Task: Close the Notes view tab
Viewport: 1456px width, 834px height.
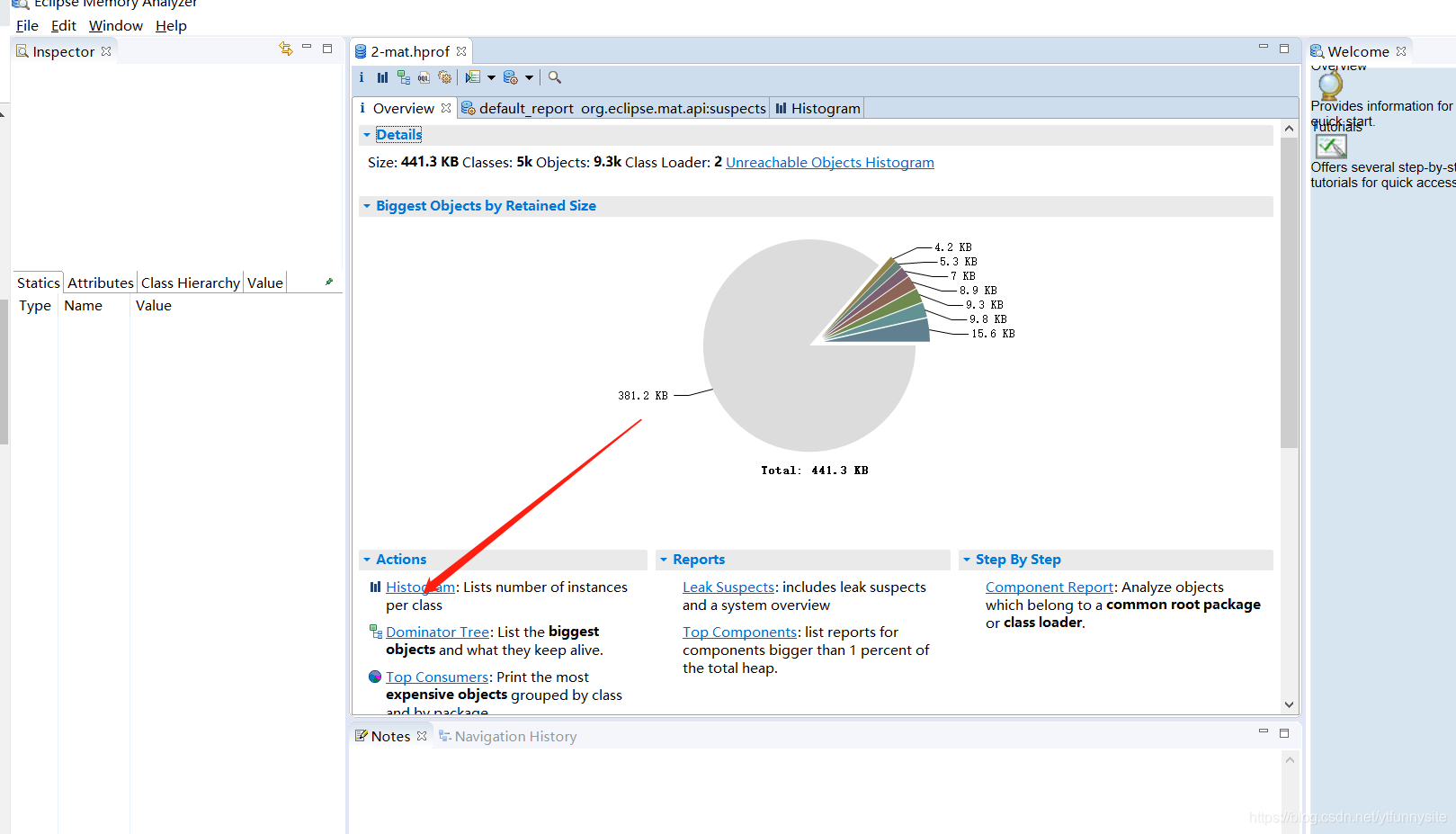Action: pos(422,736)
